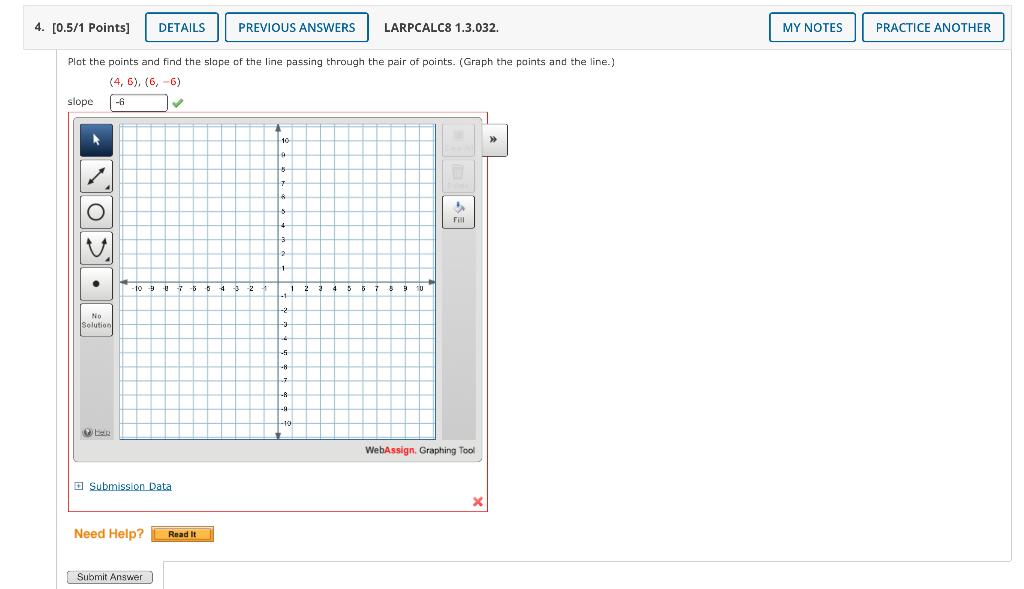Viewport: 1024px width, 589px height.
Task: Switch to PREVIOUS ANSWERS
Action: (296, 27)
